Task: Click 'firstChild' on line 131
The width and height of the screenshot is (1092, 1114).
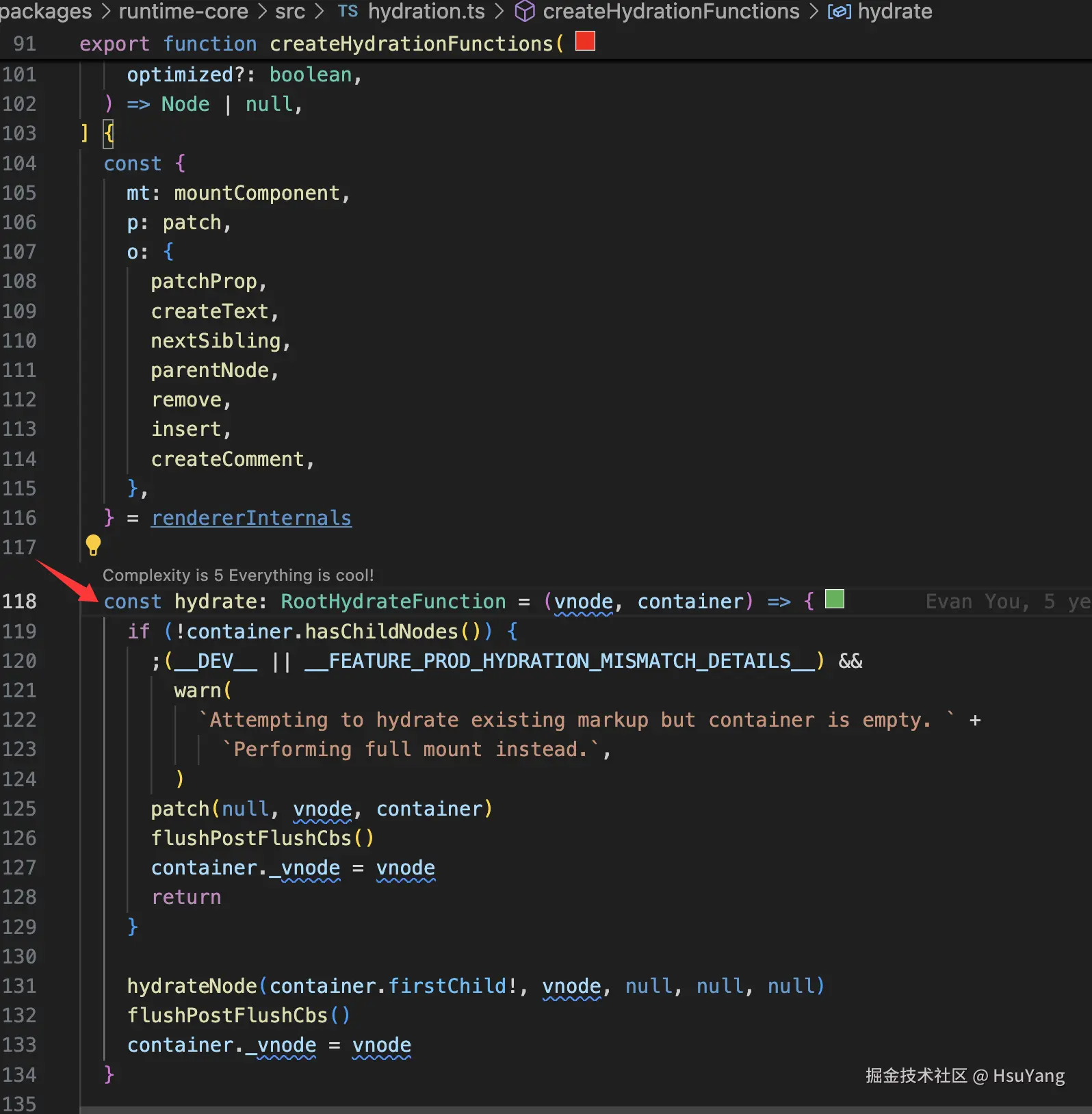Action: pos(447,986)
